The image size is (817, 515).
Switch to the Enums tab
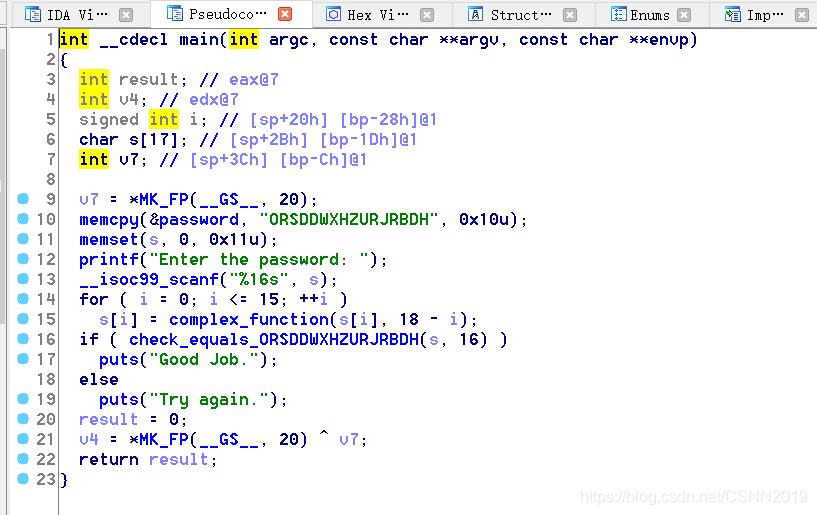tap(651, 15)
